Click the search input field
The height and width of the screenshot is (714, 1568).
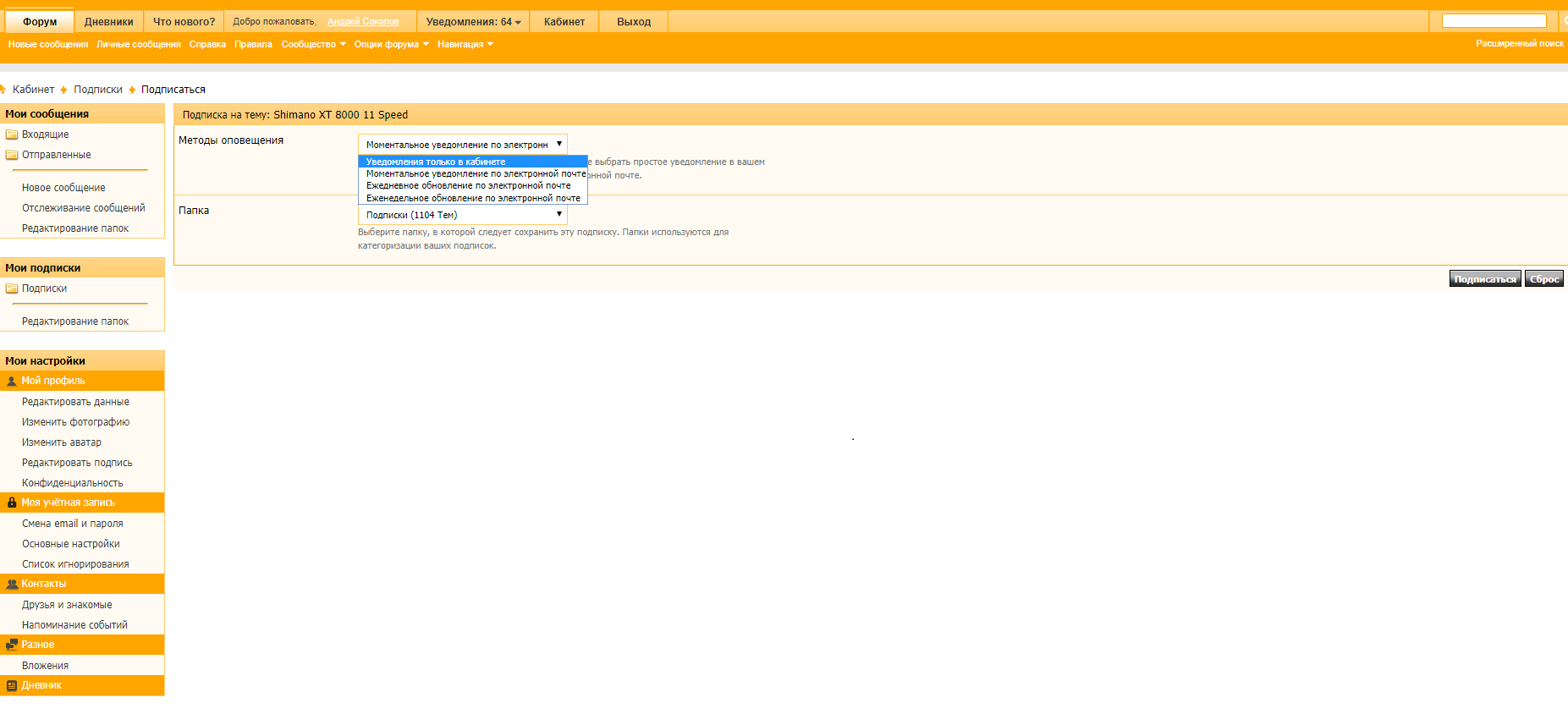1494,21
